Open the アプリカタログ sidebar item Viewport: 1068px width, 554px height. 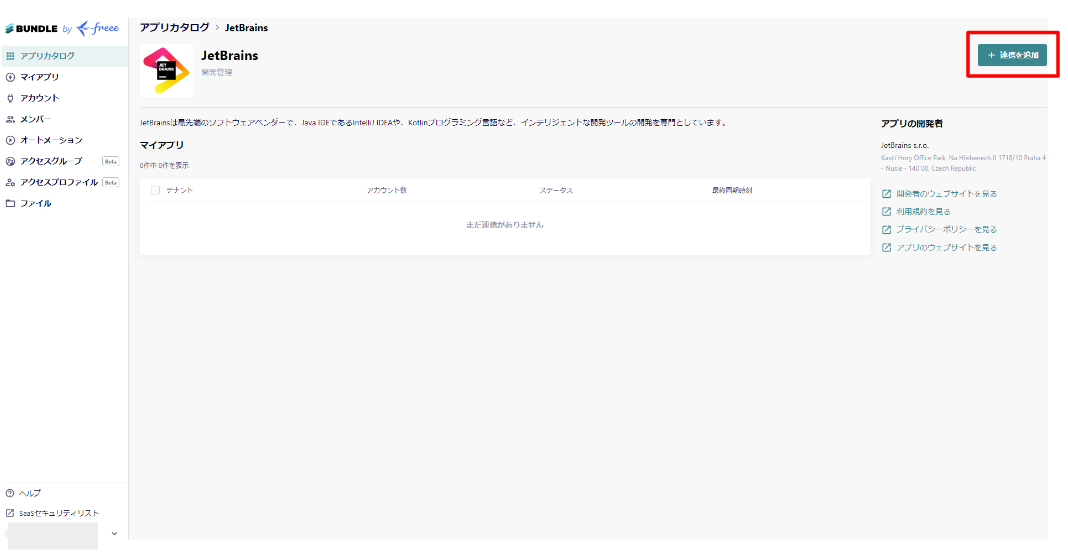64,56
